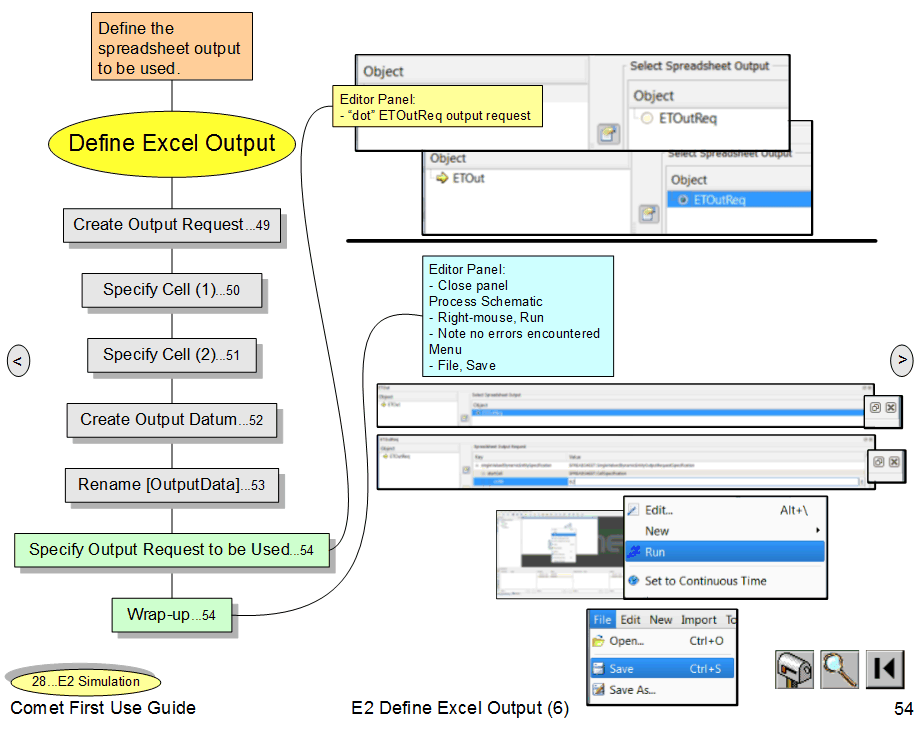Go to the previous page with the < button
924x729 pixels.
pyautogui.click(x=18, y=361)
